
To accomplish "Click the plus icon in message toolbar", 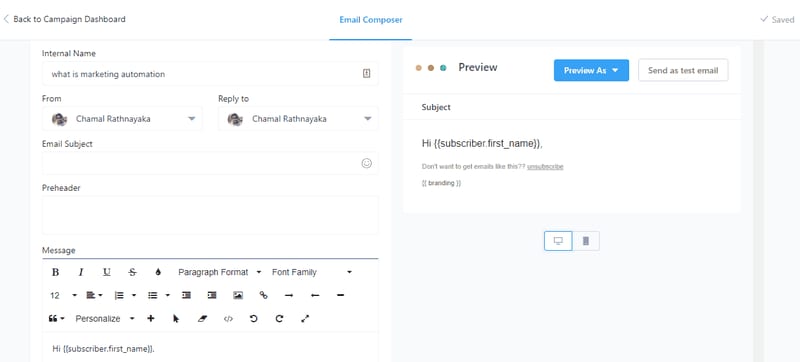I will pyautogui.click(x=151, y=319).
